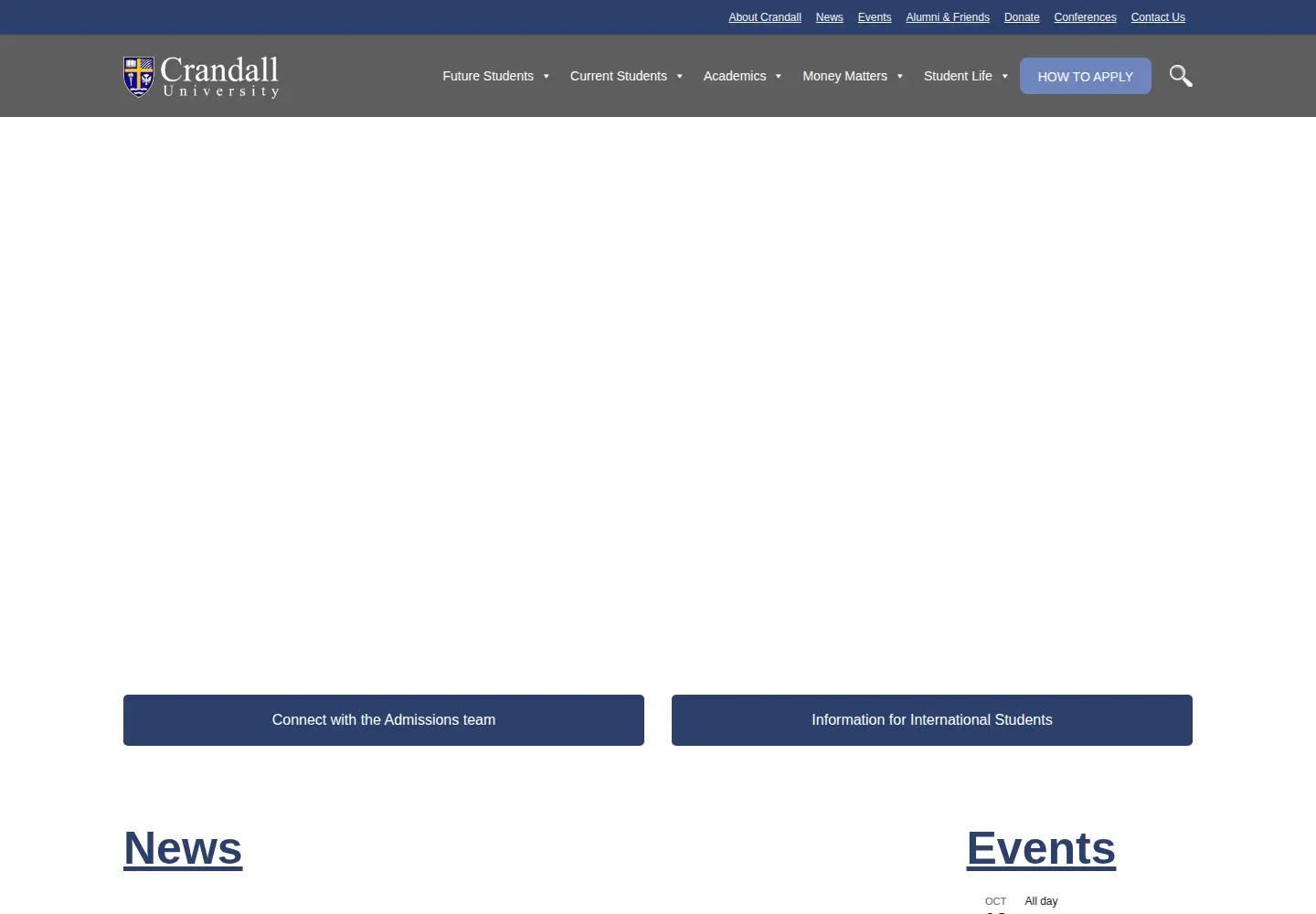Open the Future Students menu
The width and height of the screenshot is (1316, 914).
pyautogui.click(x=488, y=76)
